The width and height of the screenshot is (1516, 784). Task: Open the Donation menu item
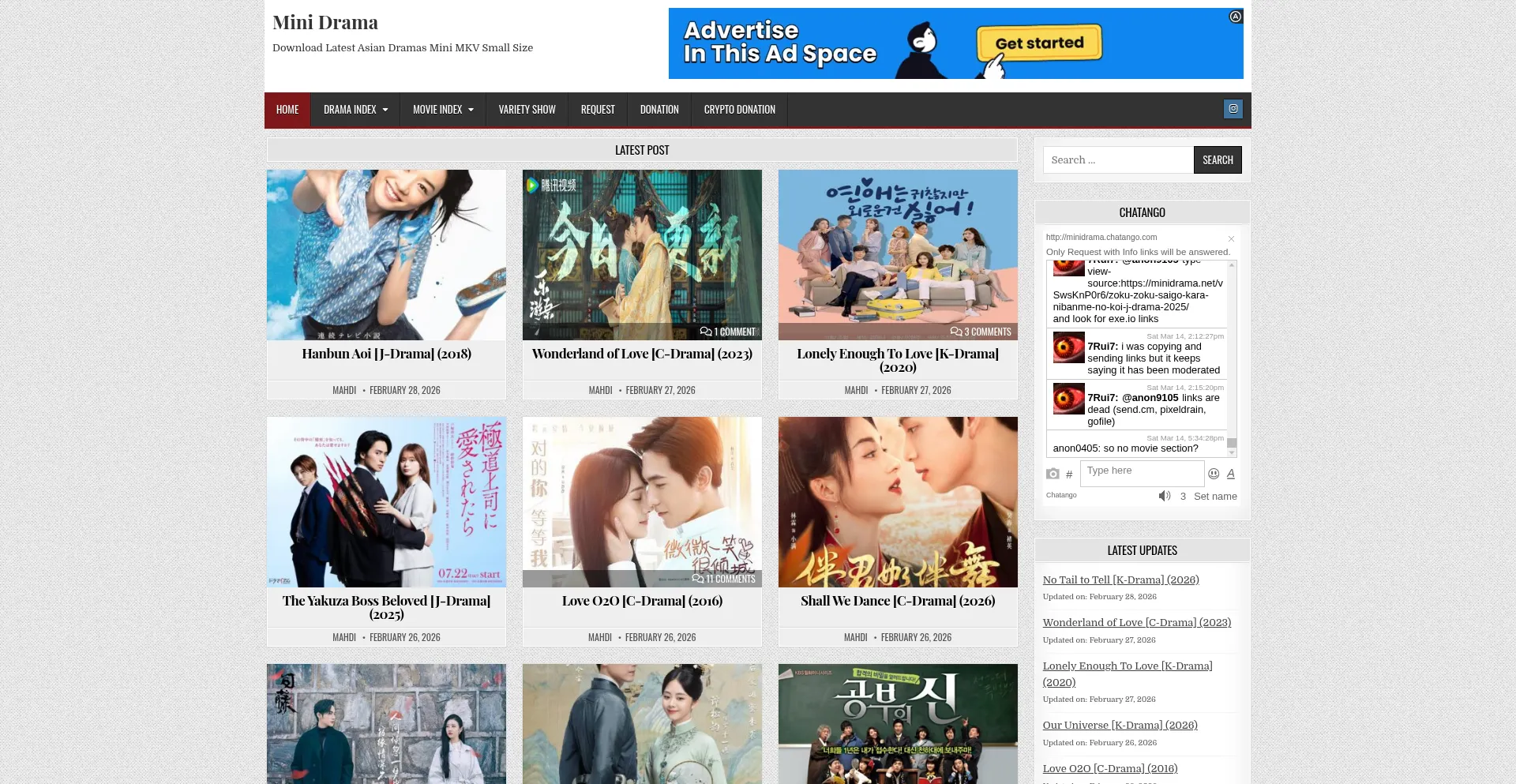659,110
